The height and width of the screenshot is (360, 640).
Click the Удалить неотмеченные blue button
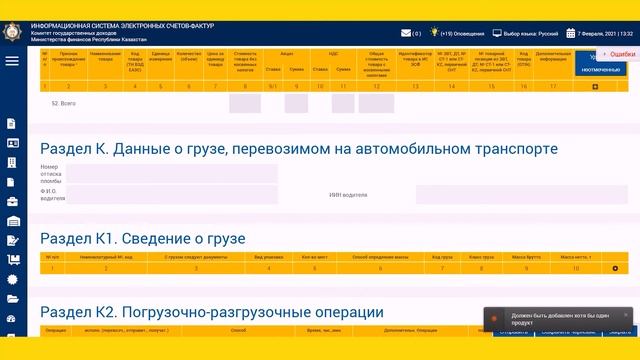pos(600,63)
